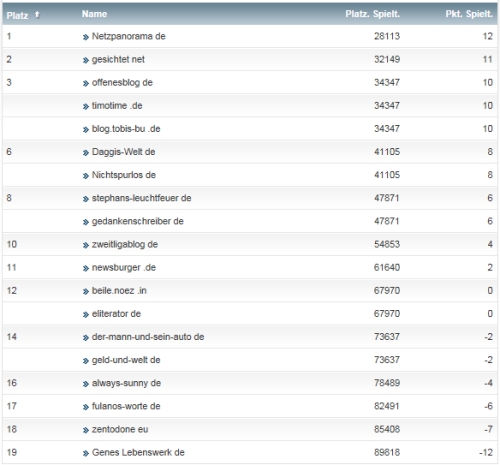Select rank number 19 in Platz column
Image resolution: width=500 pixels, height=465 pixels.
click(12, 452)
